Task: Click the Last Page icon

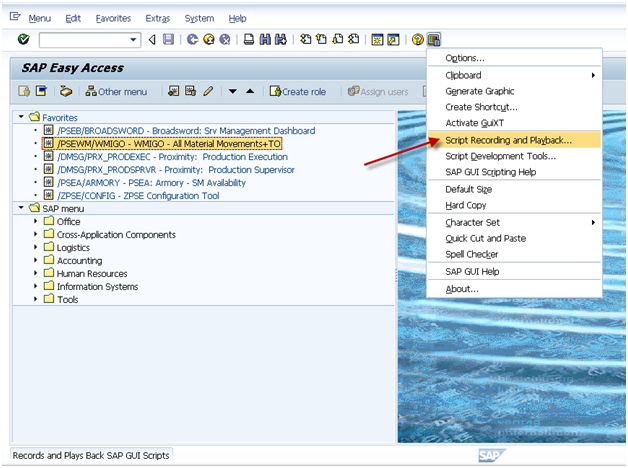Action: (354, 39)
